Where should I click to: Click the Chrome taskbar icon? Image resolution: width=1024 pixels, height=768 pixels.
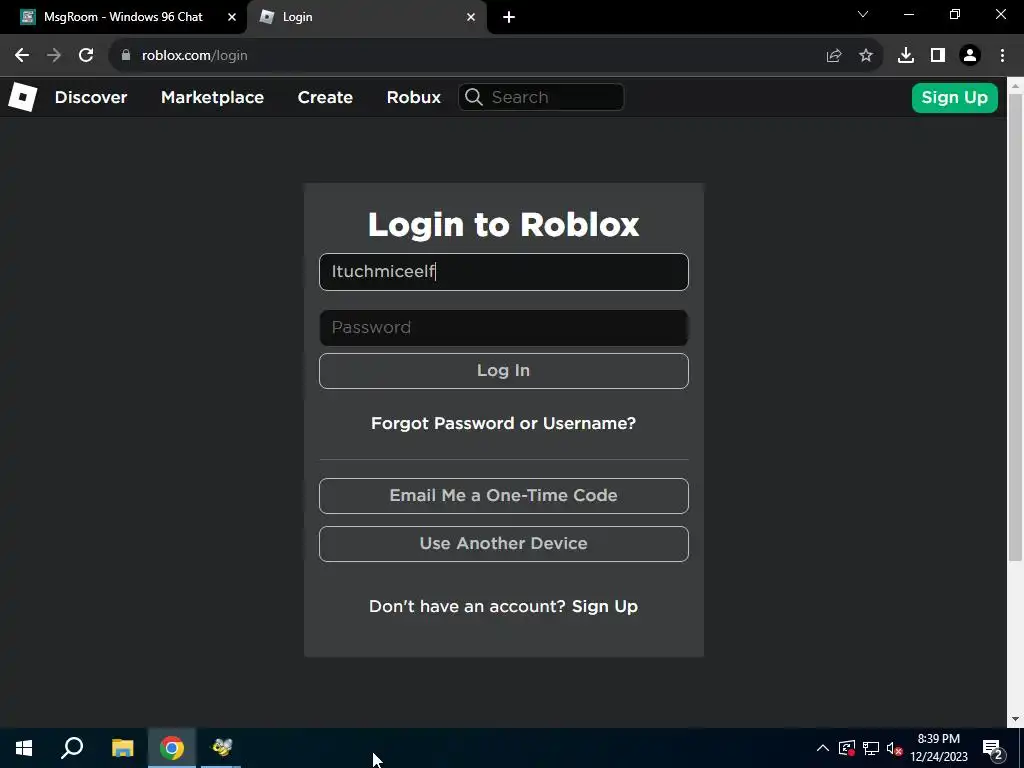(x=172, y=748)
